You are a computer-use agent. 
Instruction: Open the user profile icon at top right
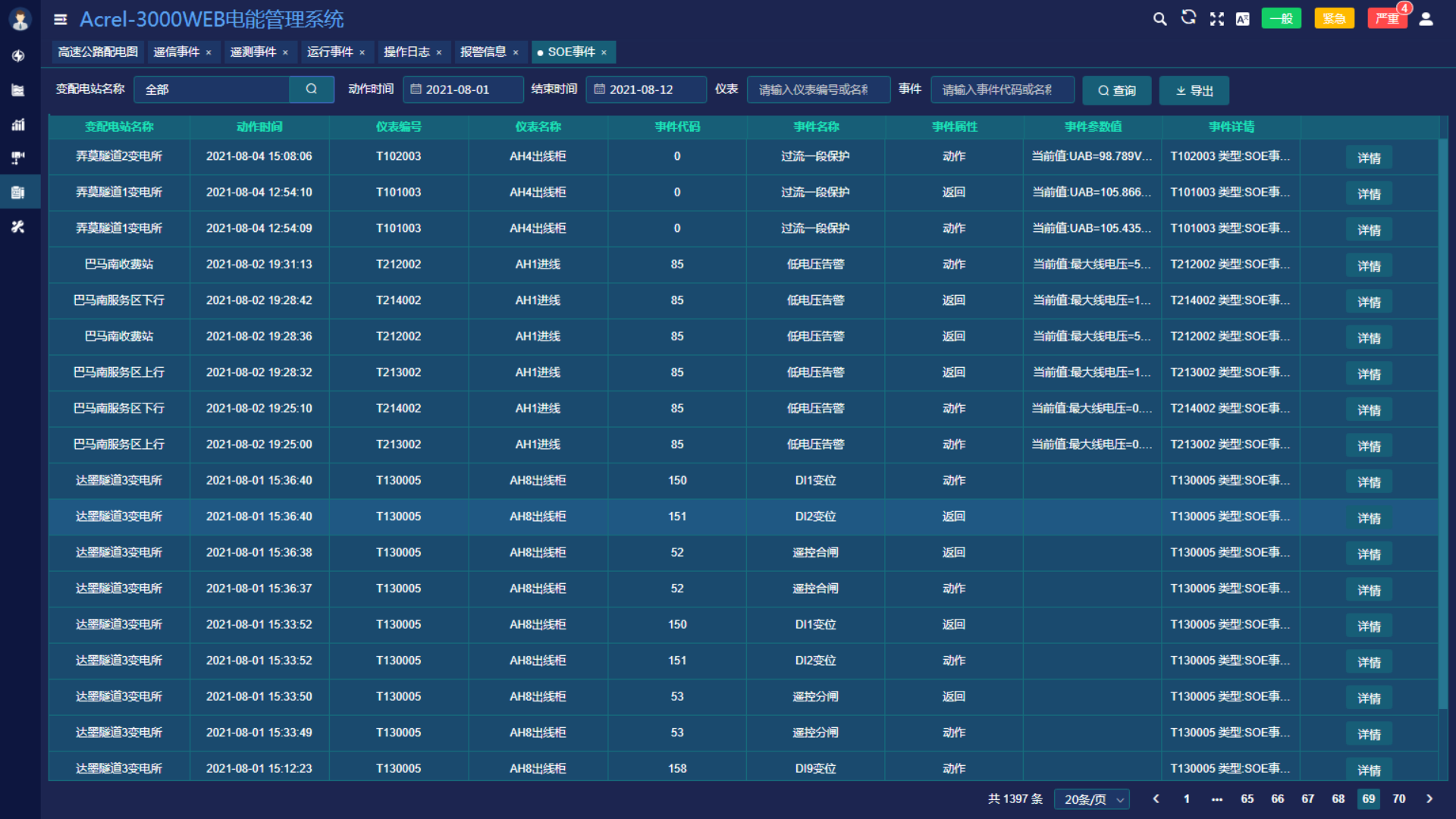tap(1426, 19)
